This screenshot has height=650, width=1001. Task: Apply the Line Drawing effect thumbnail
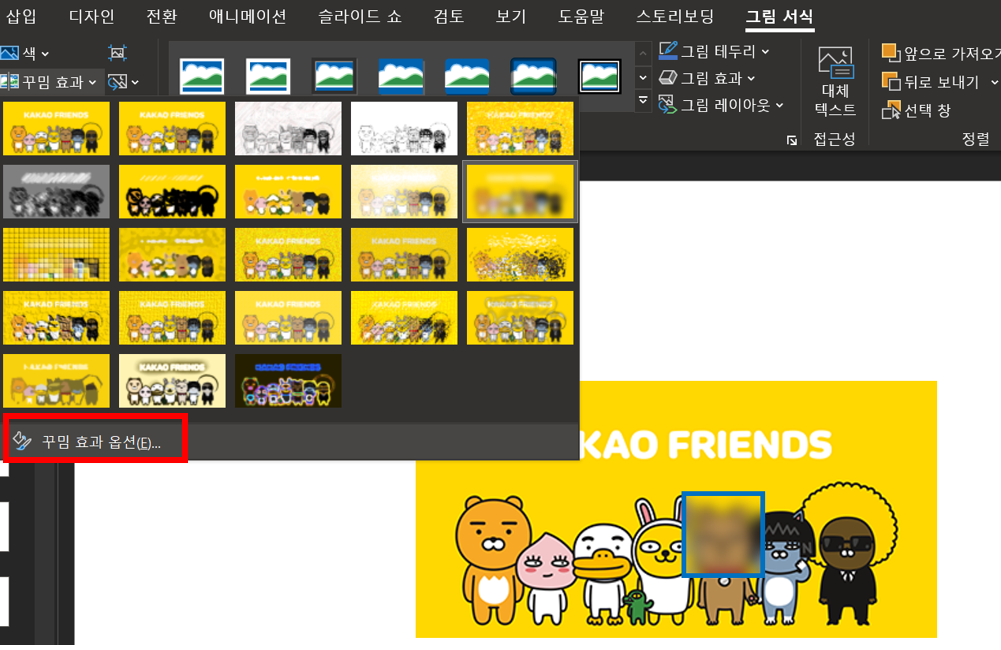[520, 128]
